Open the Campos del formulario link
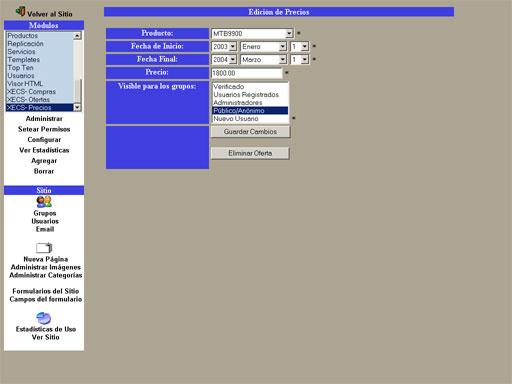Viewport: 512px width, 384px height. (46, 299)
